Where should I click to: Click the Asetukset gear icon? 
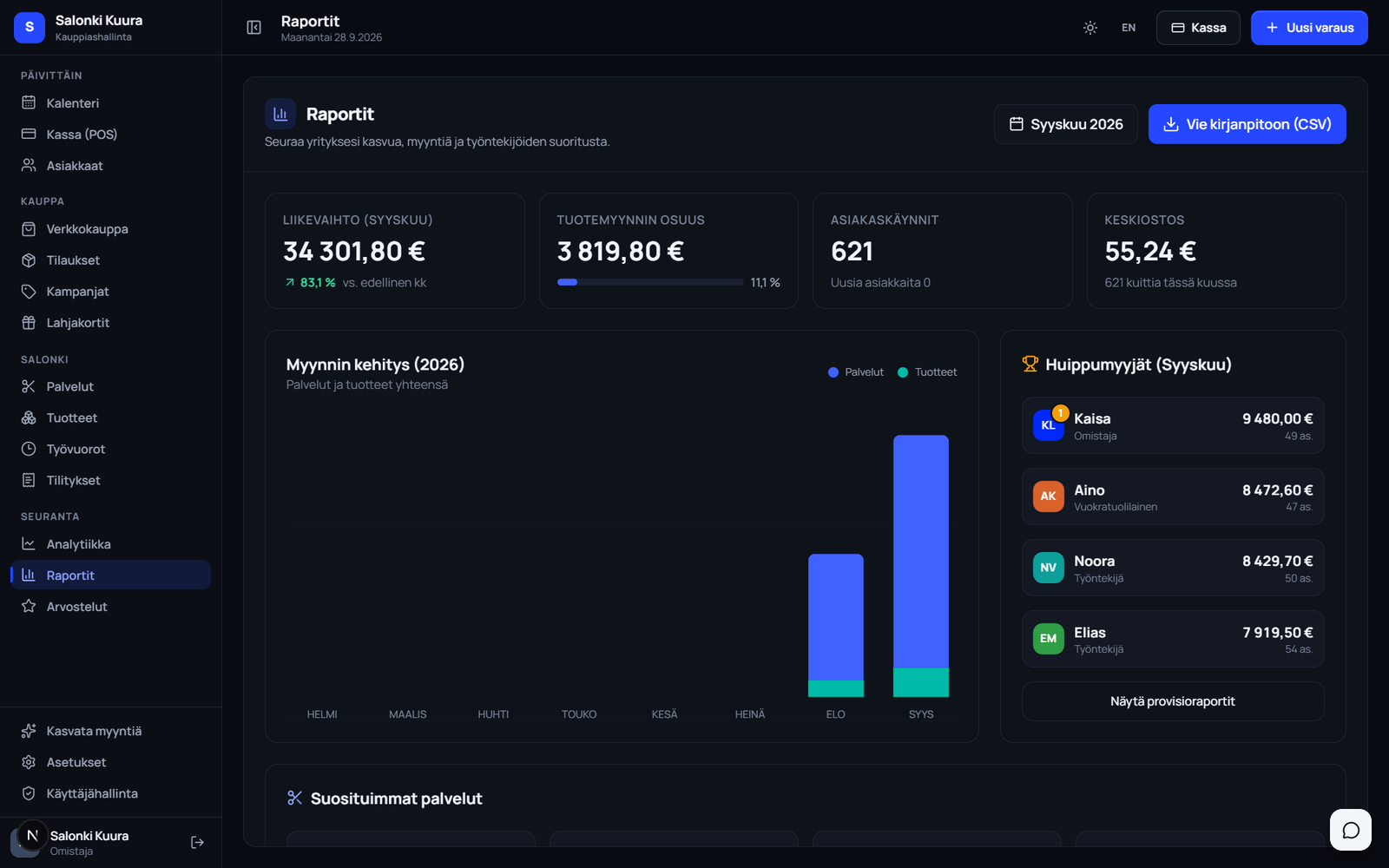click(29, 762)
